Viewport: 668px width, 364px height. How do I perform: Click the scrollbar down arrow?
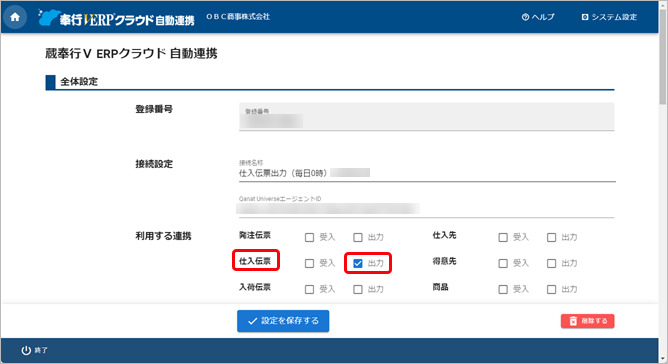point(662,359)
